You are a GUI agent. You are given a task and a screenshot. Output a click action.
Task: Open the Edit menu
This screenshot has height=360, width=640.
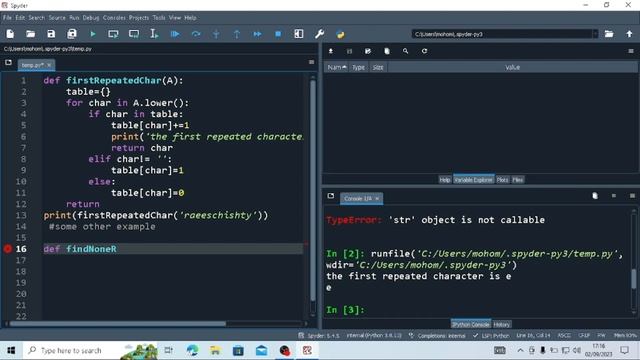click(x=20, y=18)
